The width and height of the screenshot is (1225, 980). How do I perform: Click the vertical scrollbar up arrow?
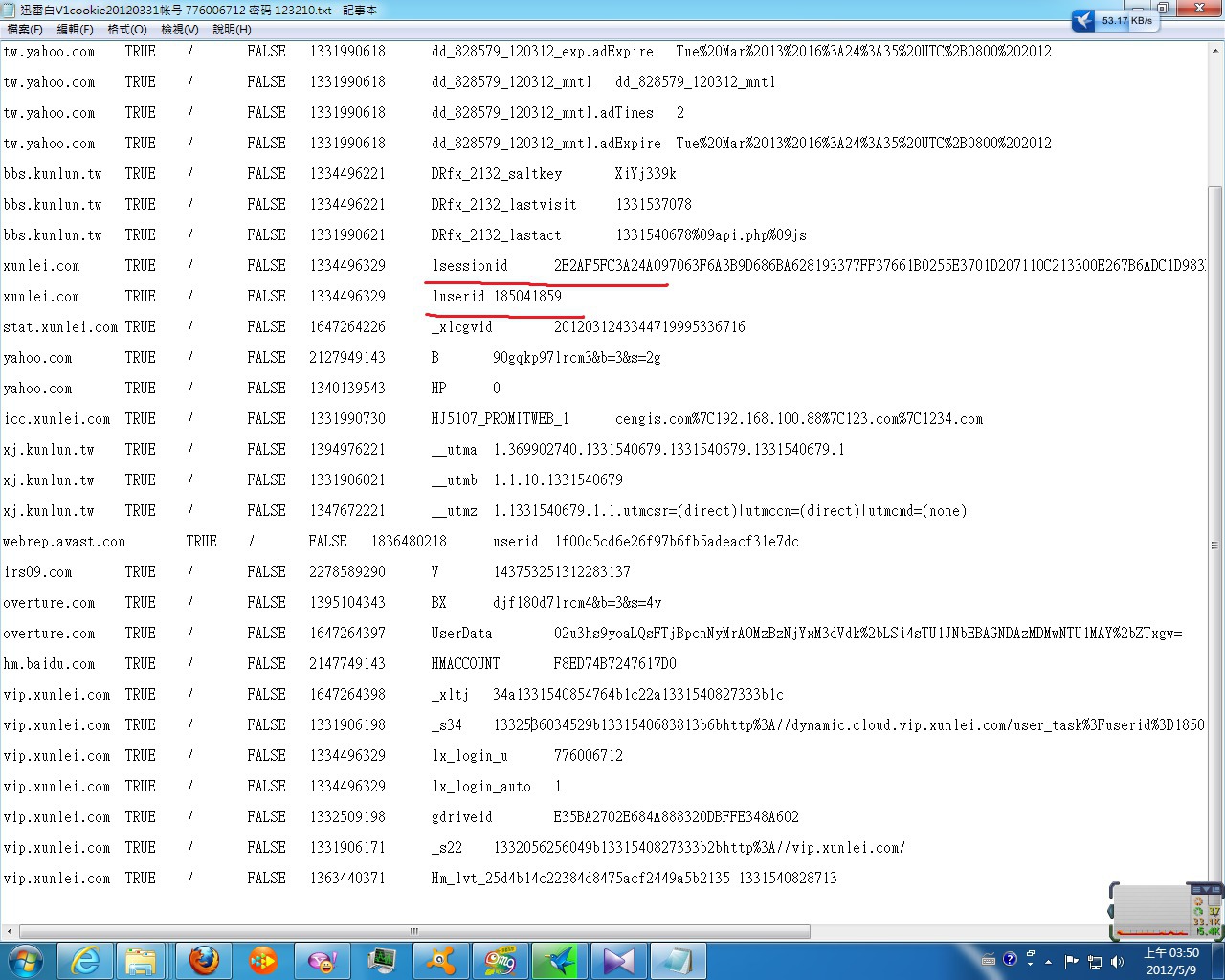(x=1215, y=49)
